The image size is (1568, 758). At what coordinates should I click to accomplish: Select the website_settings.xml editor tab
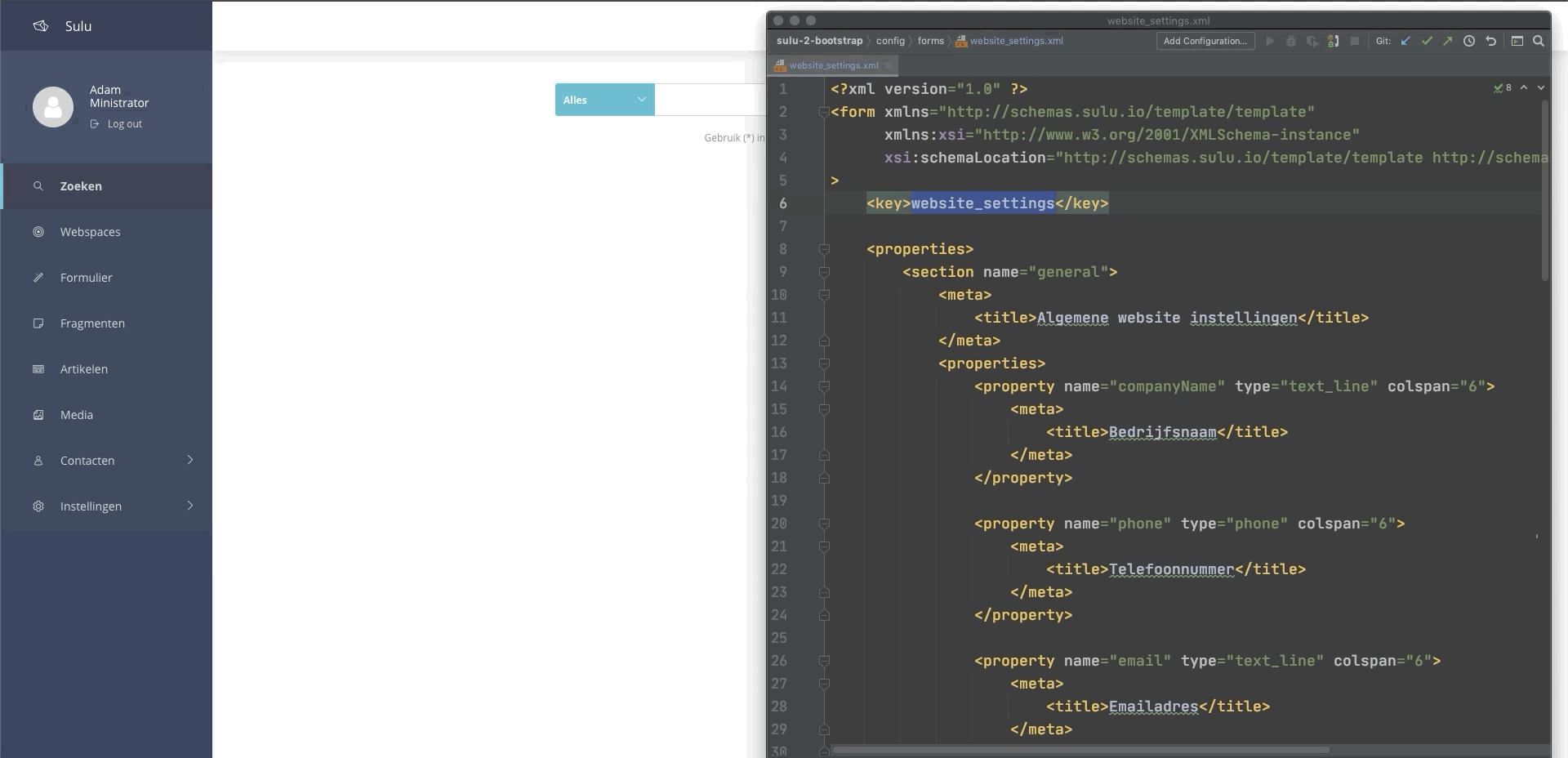tap(832, 65)
